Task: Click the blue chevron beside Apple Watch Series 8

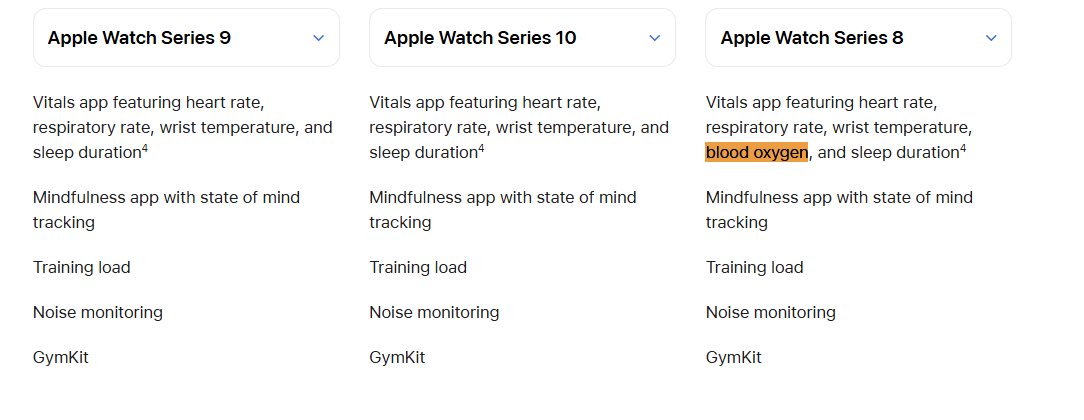Action: [x=991, y=38]
